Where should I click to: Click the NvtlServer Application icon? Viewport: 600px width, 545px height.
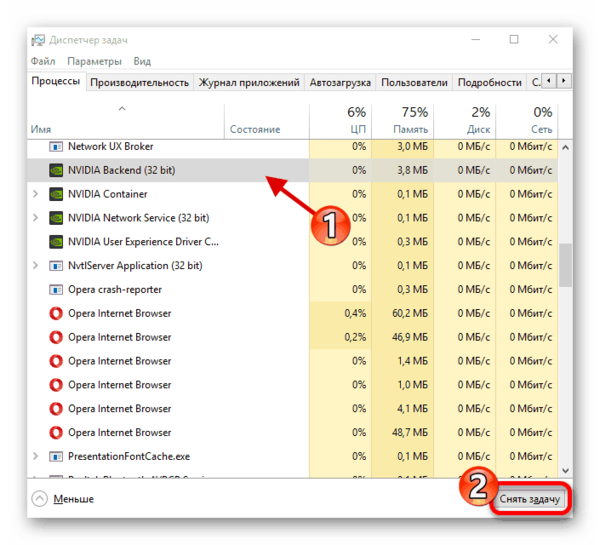[56, 266]
